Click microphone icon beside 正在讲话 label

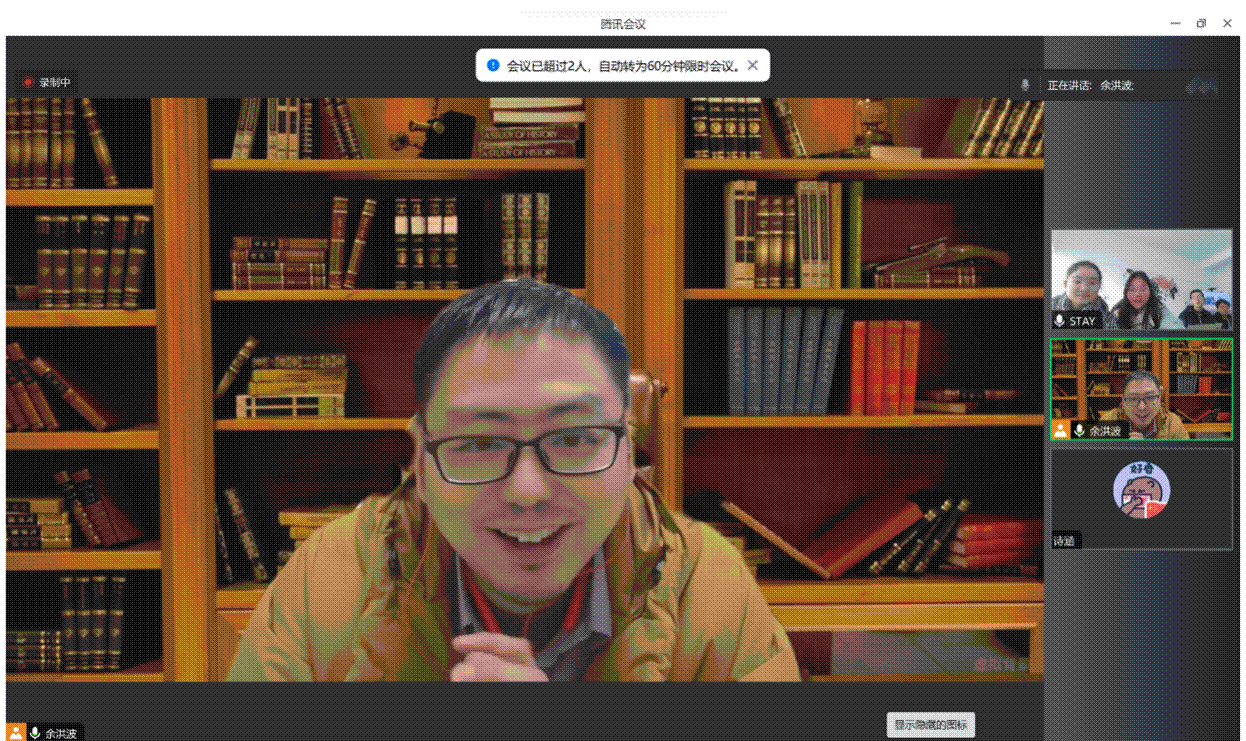(x=1025, y=86)
